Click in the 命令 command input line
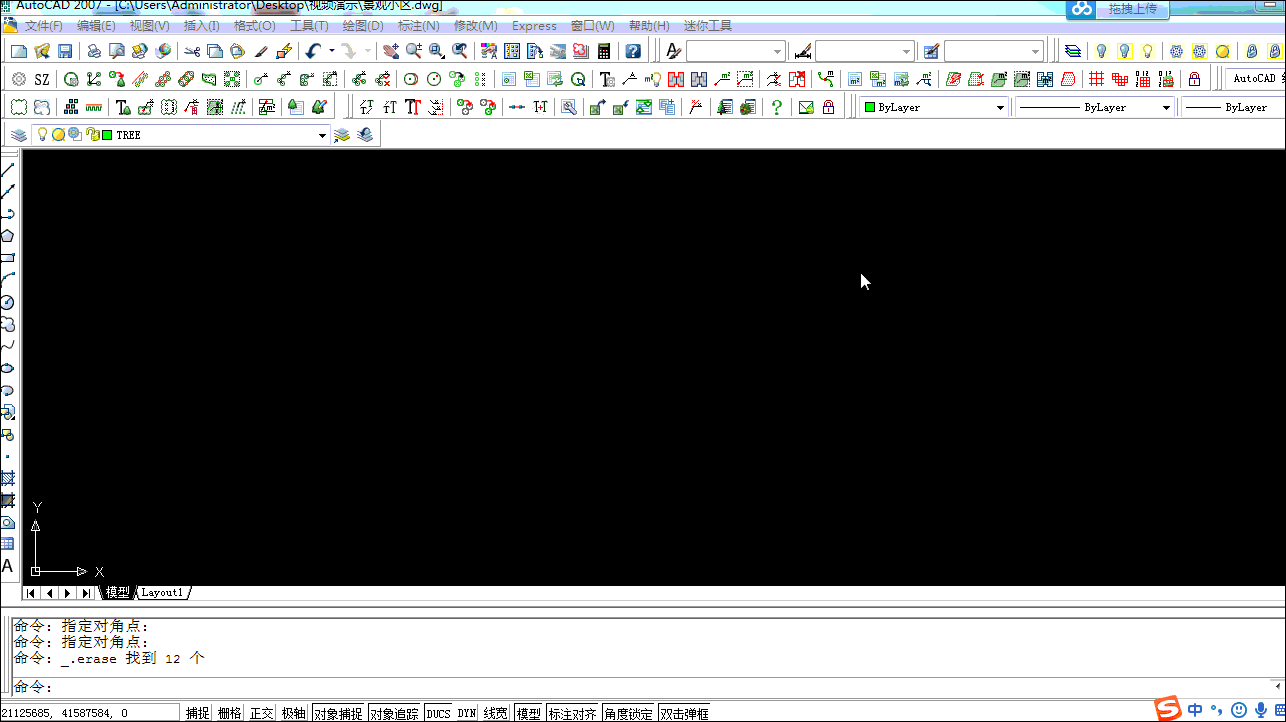Viewport: 1286px width, 722px height. (640, 686)
